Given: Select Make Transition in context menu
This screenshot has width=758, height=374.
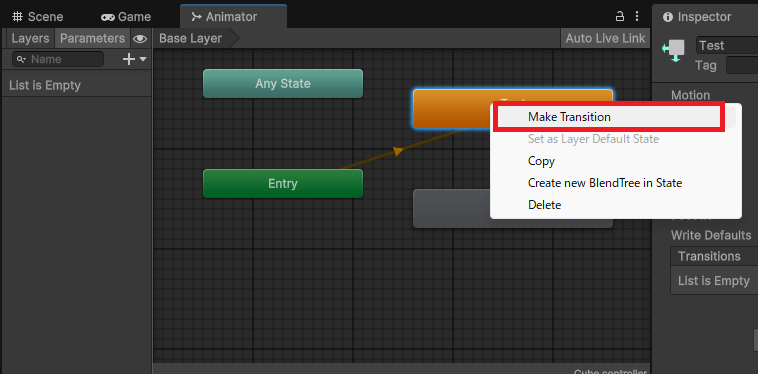Looking at the screenshot, I should [569, 117].
